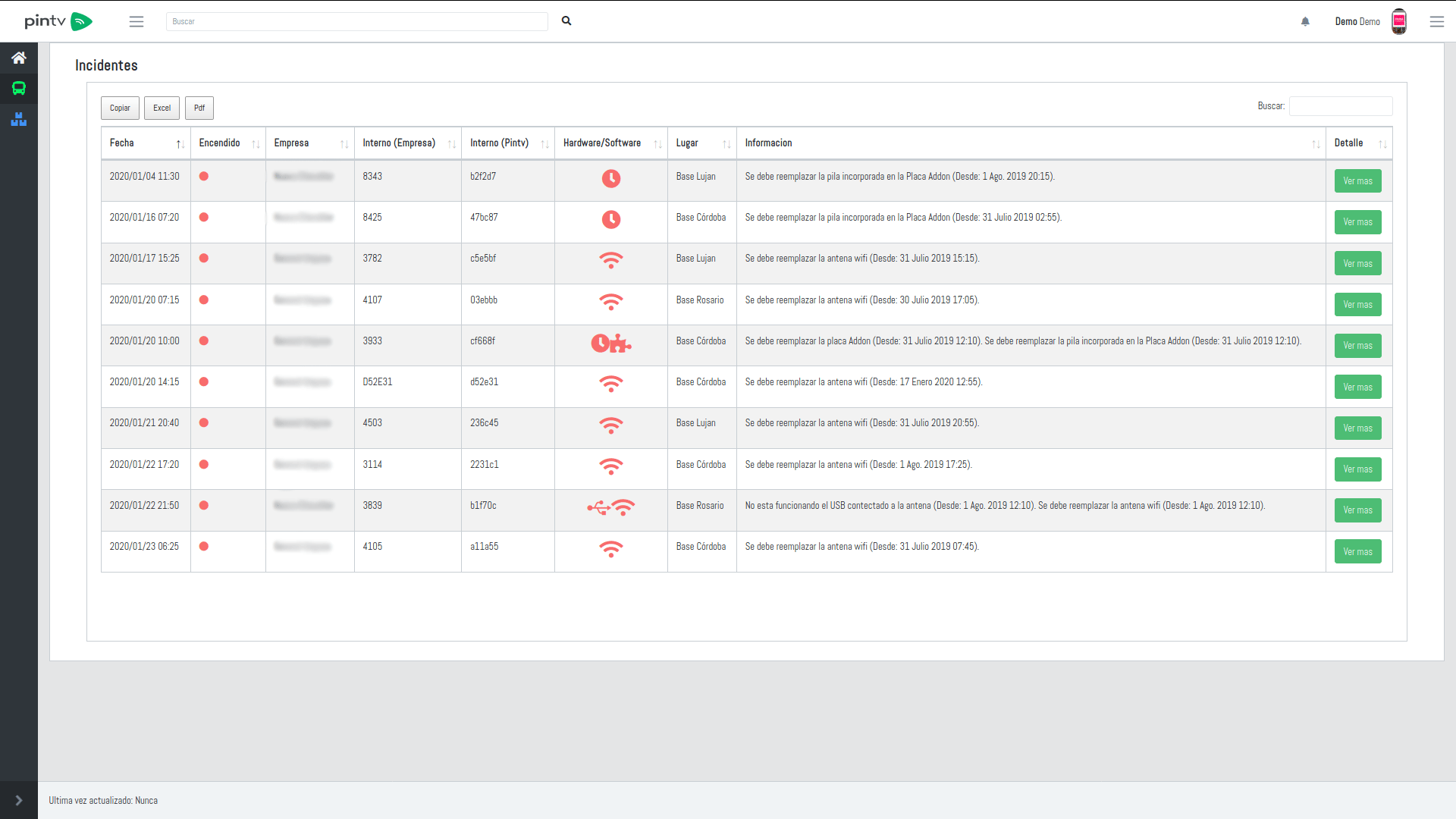Toggle the left hamburger menu icon
Screen dimensions: 1456x819
(136, 21)
